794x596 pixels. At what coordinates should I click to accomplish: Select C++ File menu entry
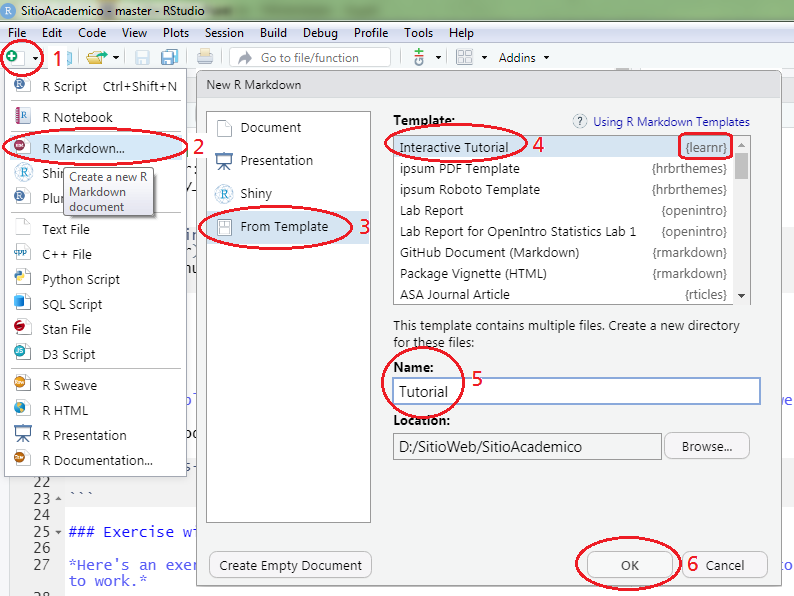point(96,254)
